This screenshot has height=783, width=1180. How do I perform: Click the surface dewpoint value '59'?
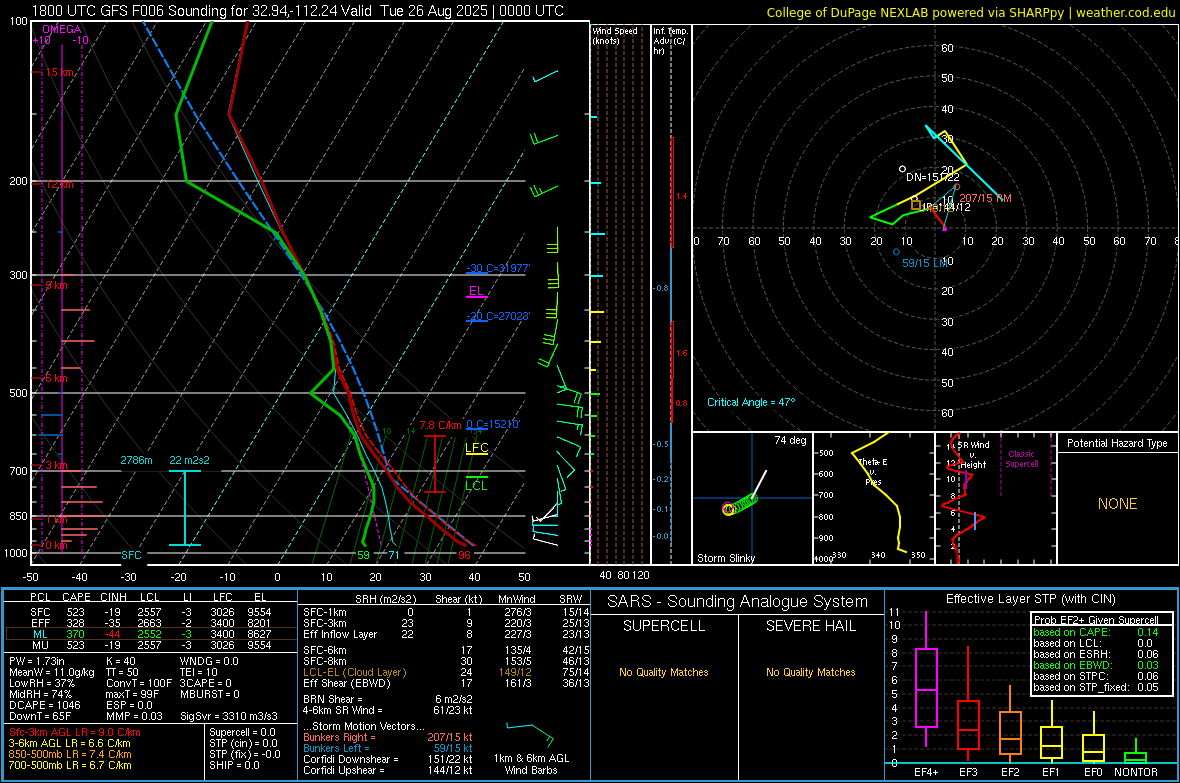[363, 555]
